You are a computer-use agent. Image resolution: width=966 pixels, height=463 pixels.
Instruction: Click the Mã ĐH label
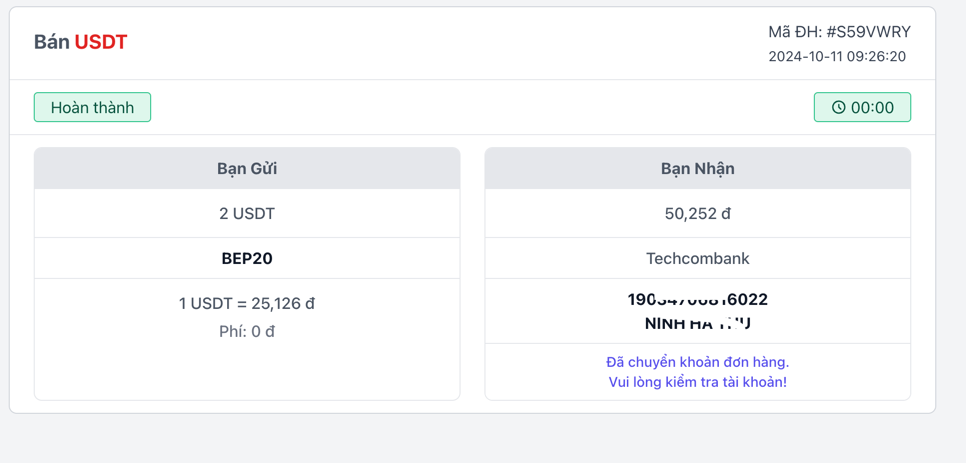[794, 32]
